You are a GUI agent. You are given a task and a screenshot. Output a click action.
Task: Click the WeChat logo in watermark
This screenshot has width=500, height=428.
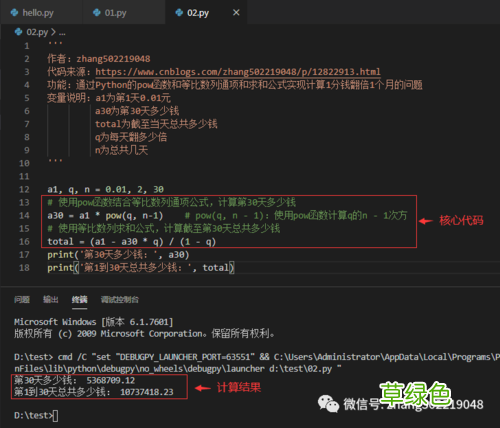tap(328, 404)
